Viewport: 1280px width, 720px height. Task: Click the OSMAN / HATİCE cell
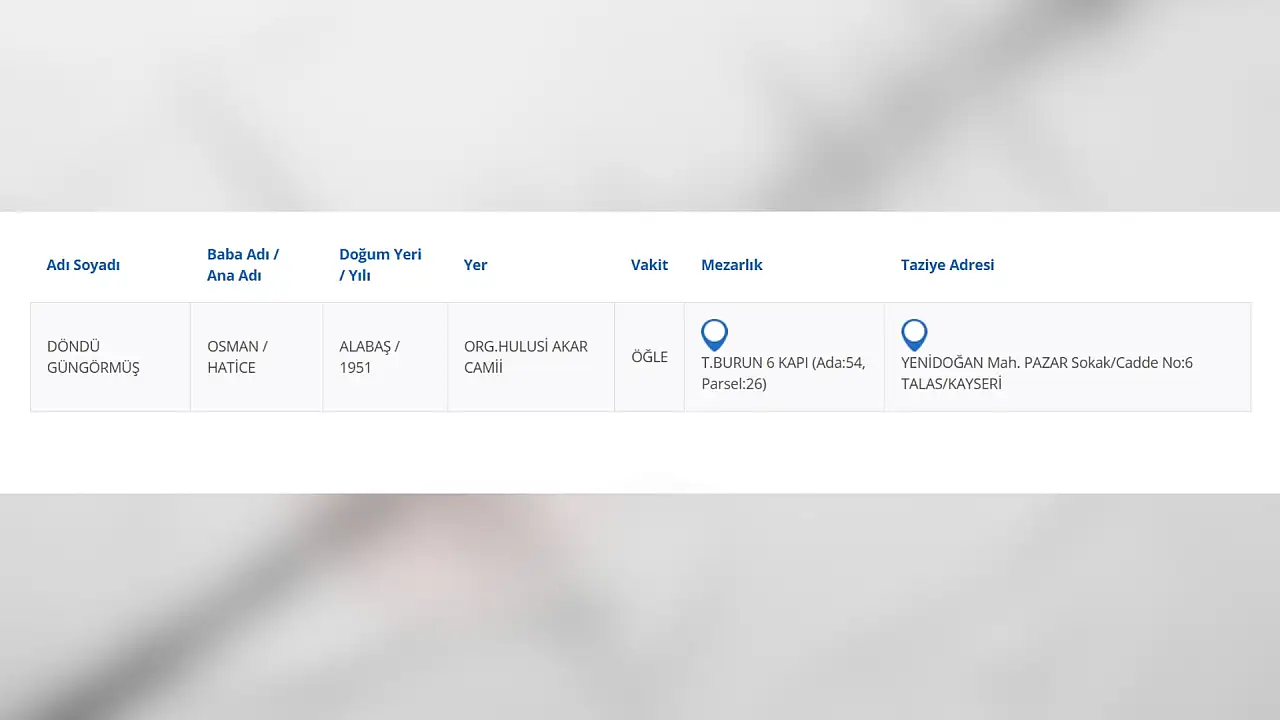point(237,357)
